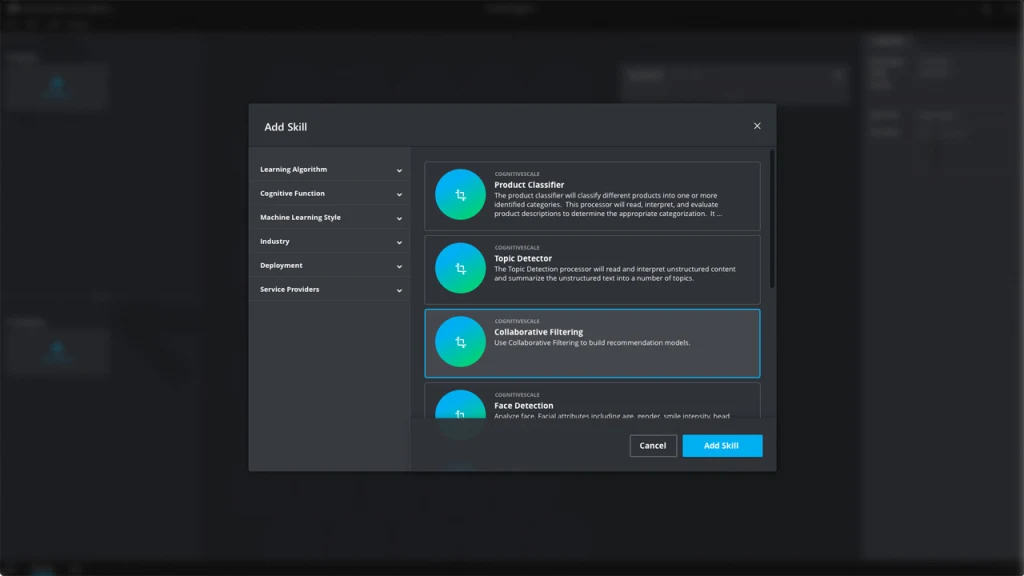The width and height of the screenshot is (1024, 576).
Task: Click the Topic Detector gradient circle icon
Action: click(x=460, y=269)
